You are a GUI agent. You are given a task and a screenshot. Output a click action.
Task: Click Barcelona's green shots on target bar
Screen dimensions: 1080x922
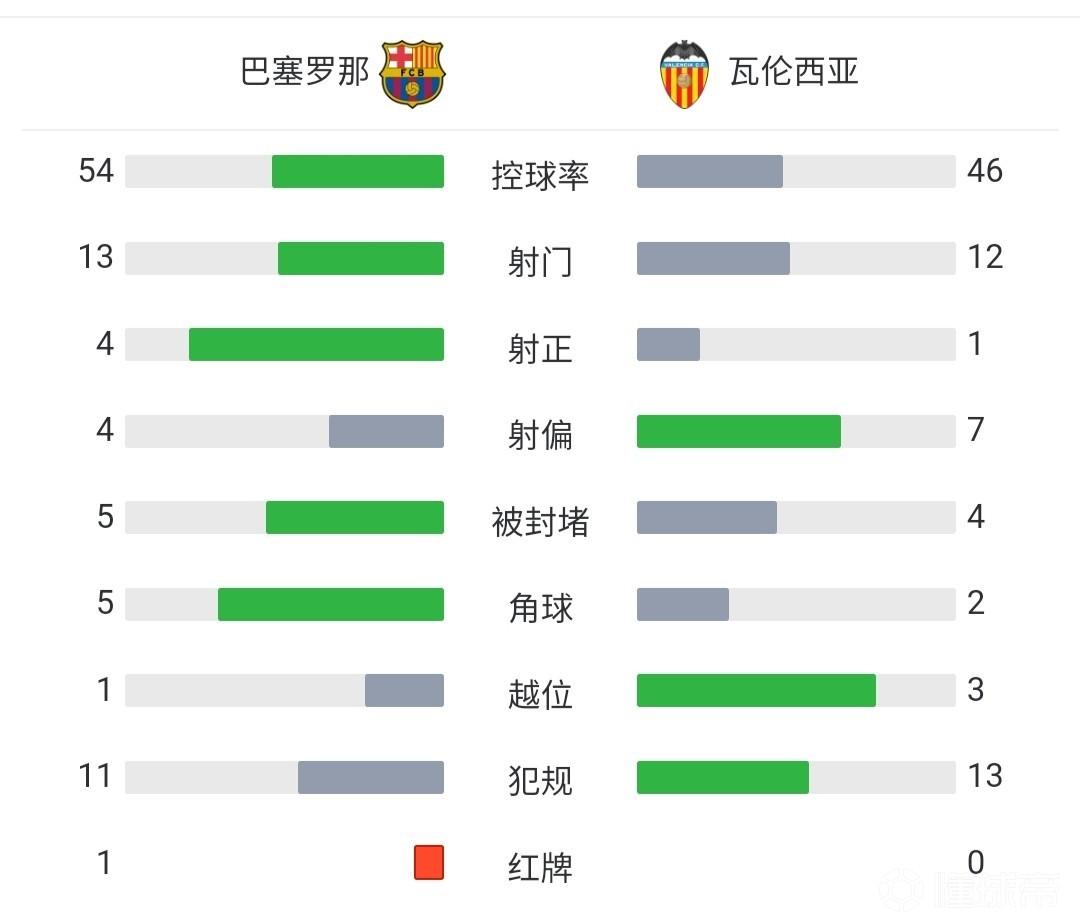pos(316,344)
